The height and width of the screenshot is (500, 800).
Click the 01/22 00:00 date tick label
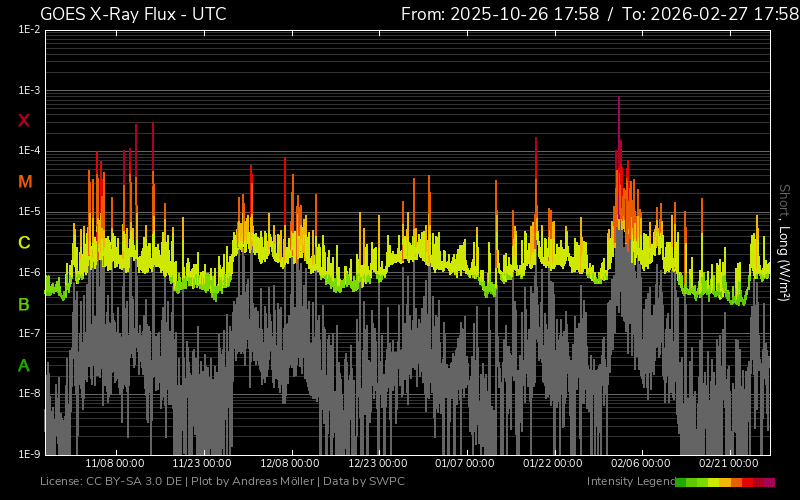tap(553, 464)
